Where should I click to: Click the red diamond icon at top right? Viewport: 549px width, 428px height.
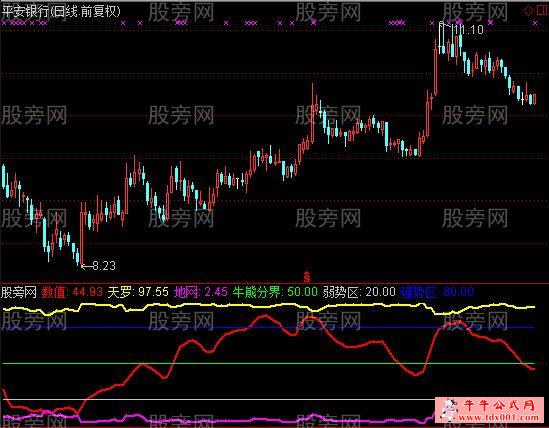528,10
